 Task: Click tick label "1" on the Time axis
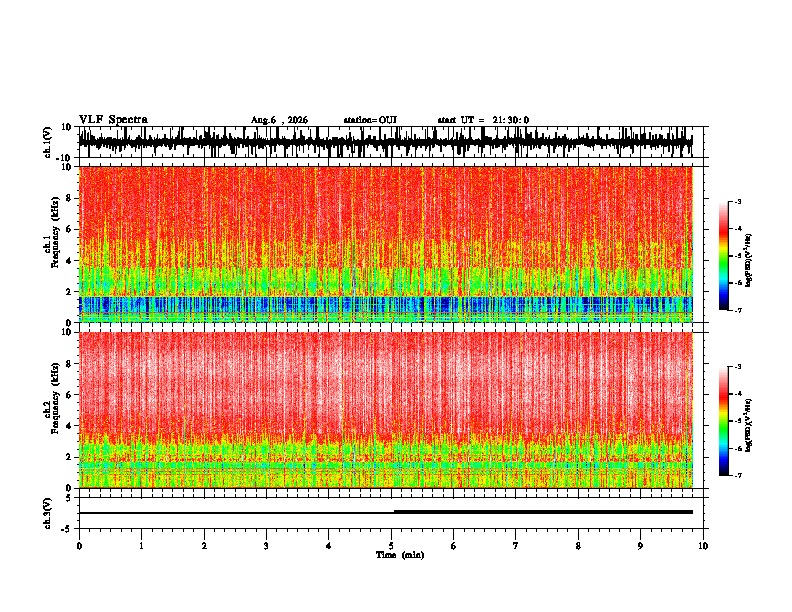(x=141, y=546)
